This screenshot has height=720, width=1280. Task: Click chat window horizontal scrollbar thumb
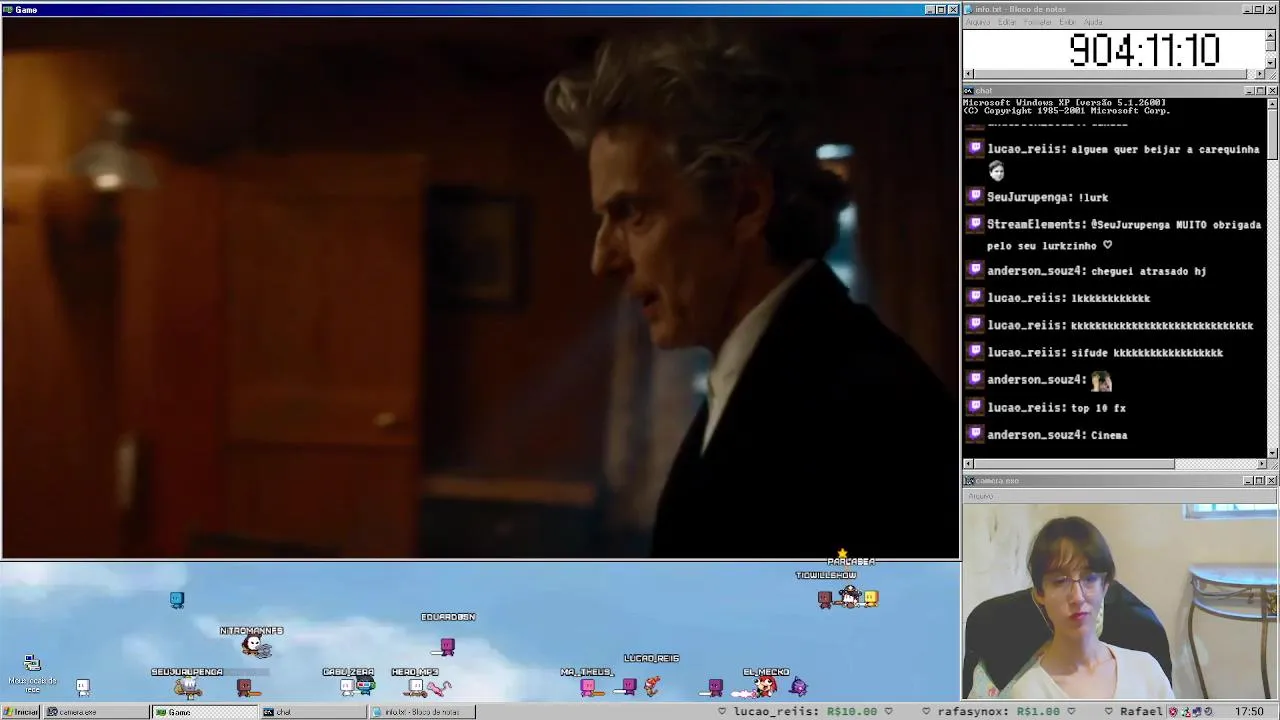pyautogui.click(x=1074, y=464)
